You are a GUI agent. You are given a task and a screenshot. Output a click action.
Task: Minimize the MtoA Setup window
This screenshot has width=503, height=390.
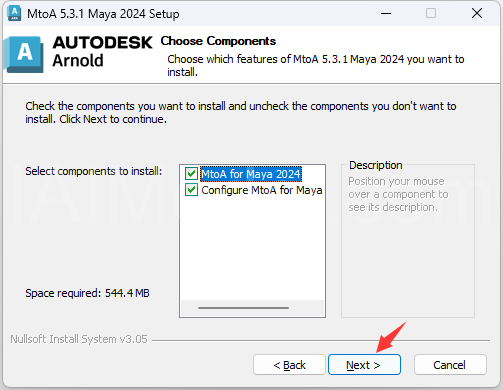point(386,14)
